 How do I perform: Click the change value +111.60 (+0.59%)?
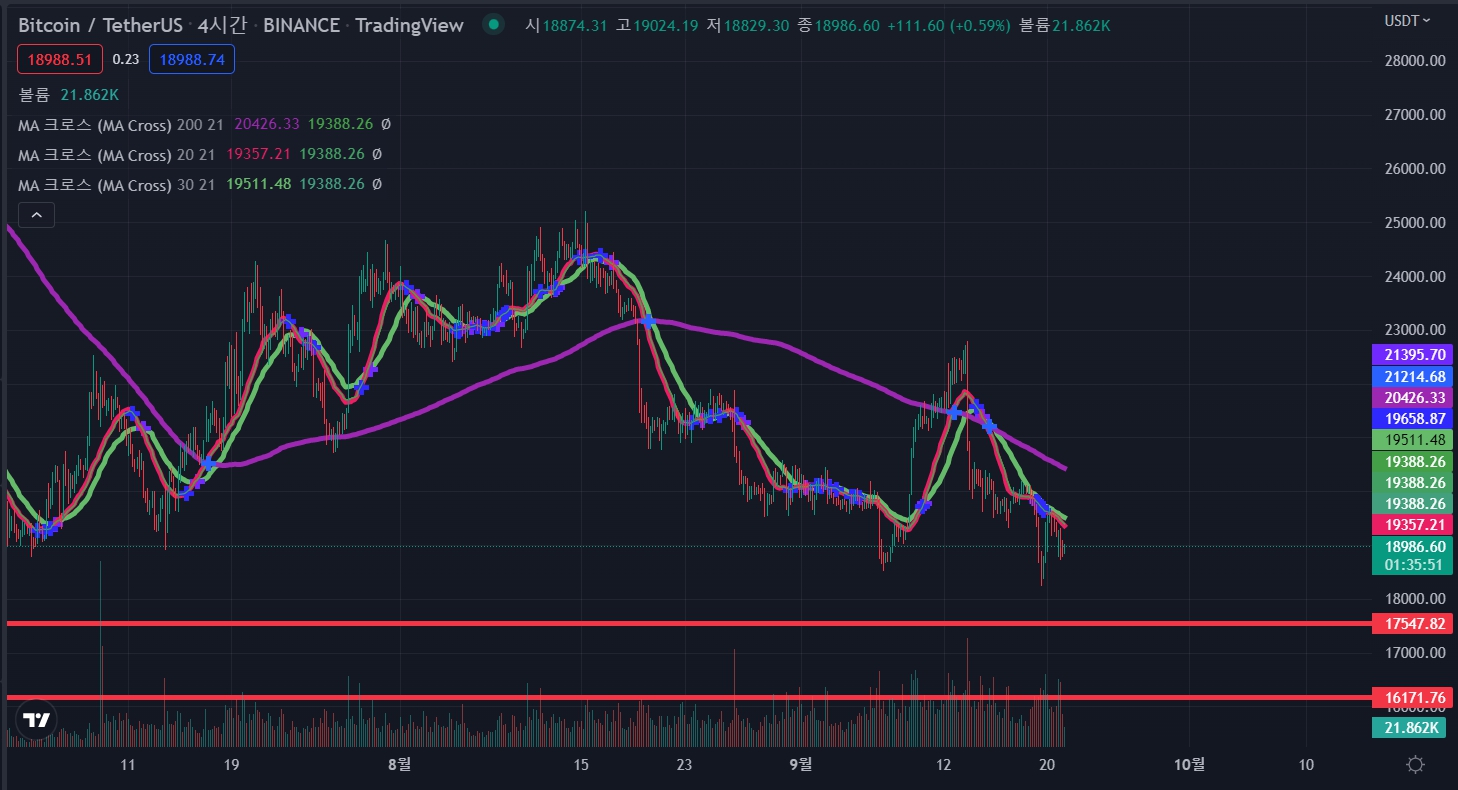(x=949, y=25)
